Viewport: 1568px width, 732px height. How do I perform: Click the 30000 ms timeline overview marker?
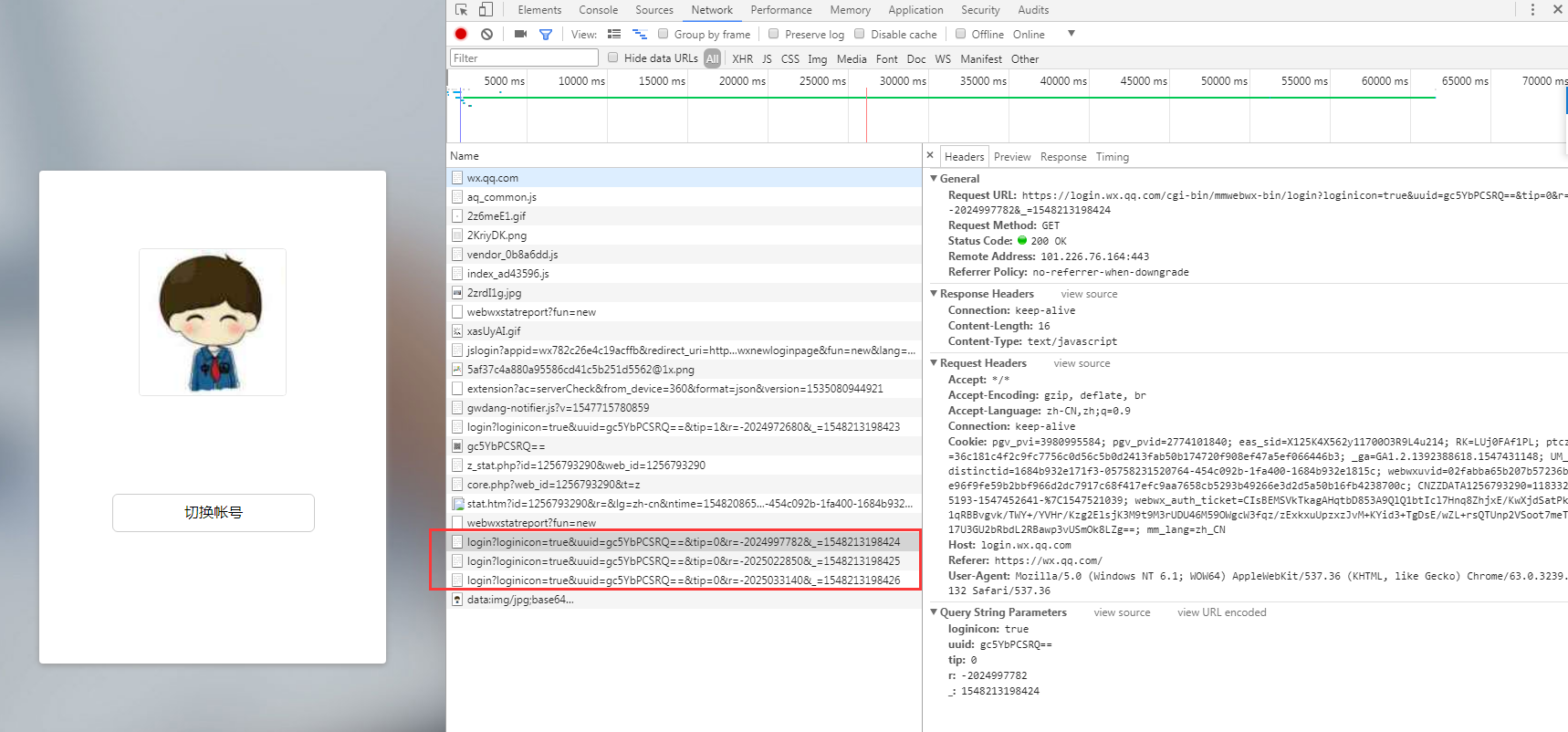[903, 81]
